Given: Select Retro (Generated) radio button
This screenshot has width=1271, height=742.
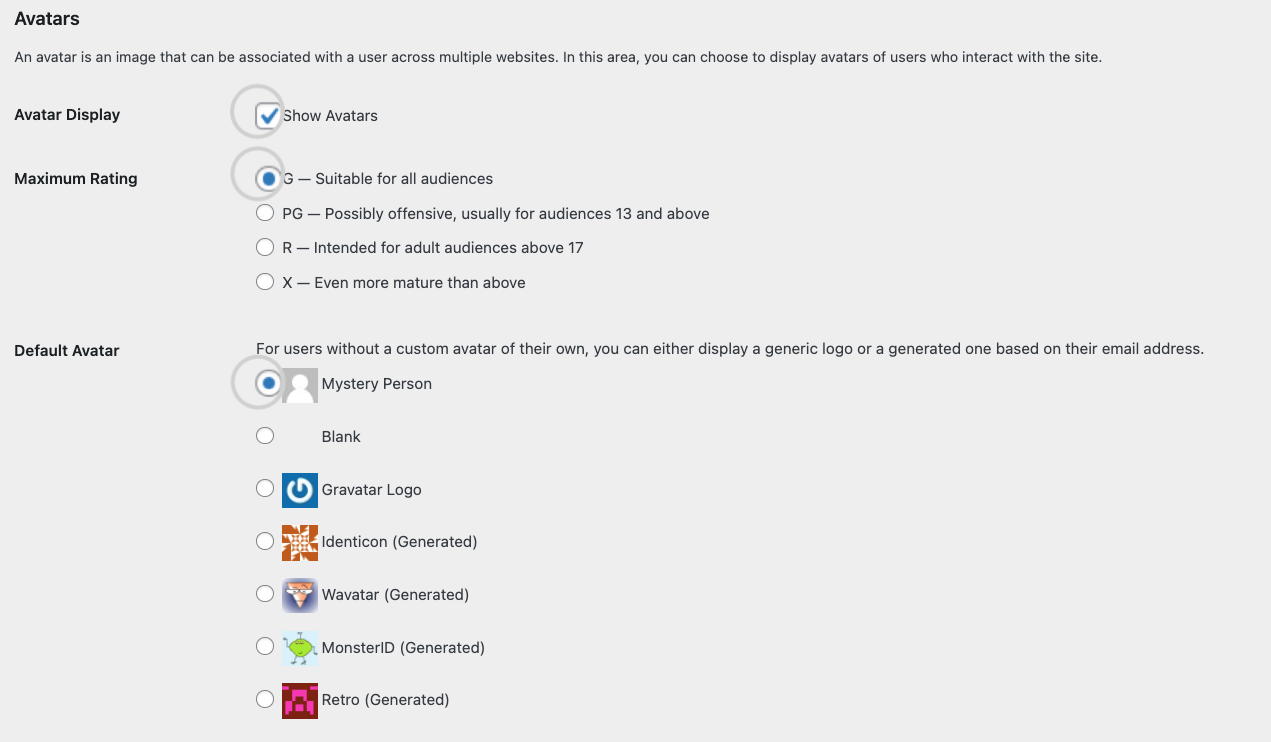Looking at the screenshot, I should point(265,699).
